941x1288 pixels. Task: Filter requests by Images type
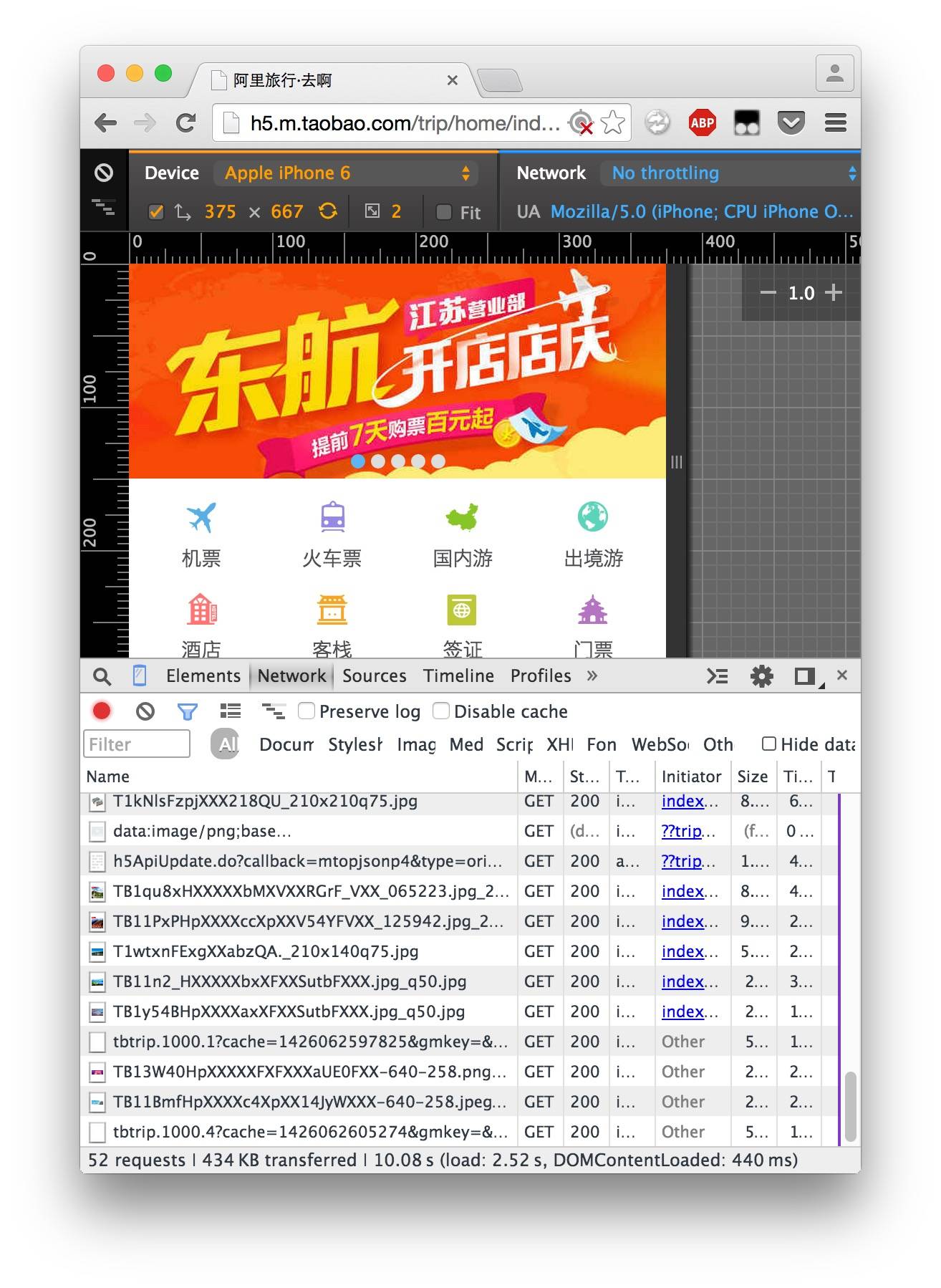[417, 744]
